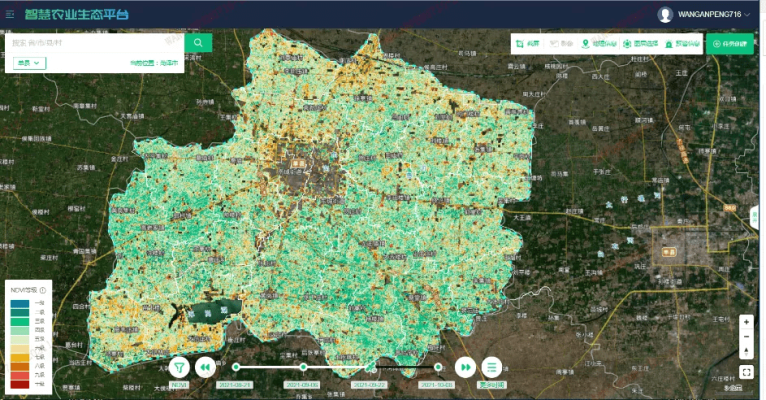Step timeline forward with fast-forward button
The width and height of the screenshot is (766, 400).
[465, 367]
